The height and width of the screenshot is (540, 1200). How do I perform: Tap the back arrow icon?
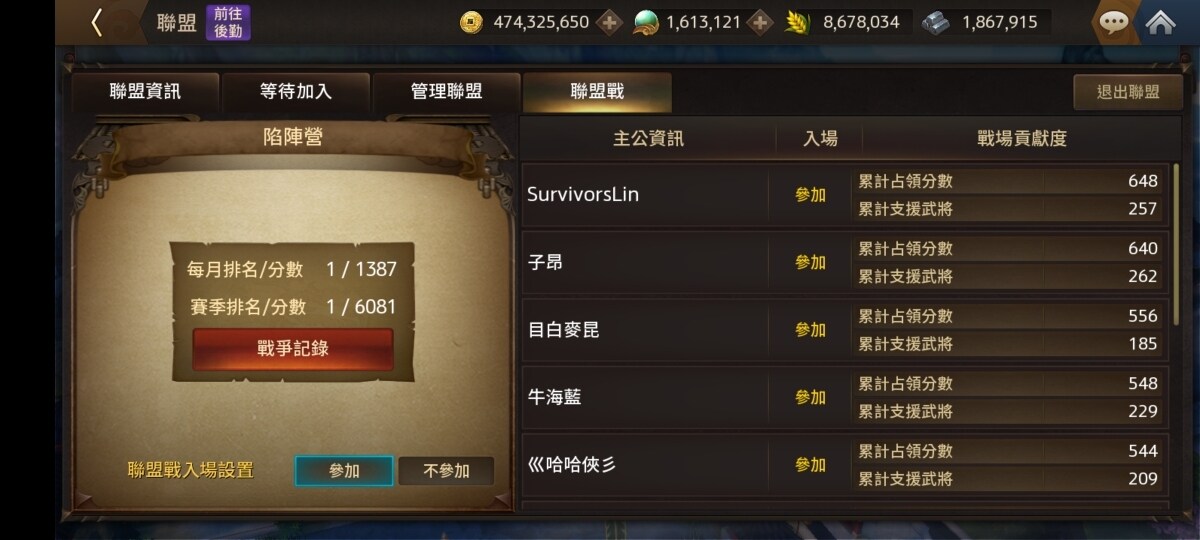[x=96, y=22]
